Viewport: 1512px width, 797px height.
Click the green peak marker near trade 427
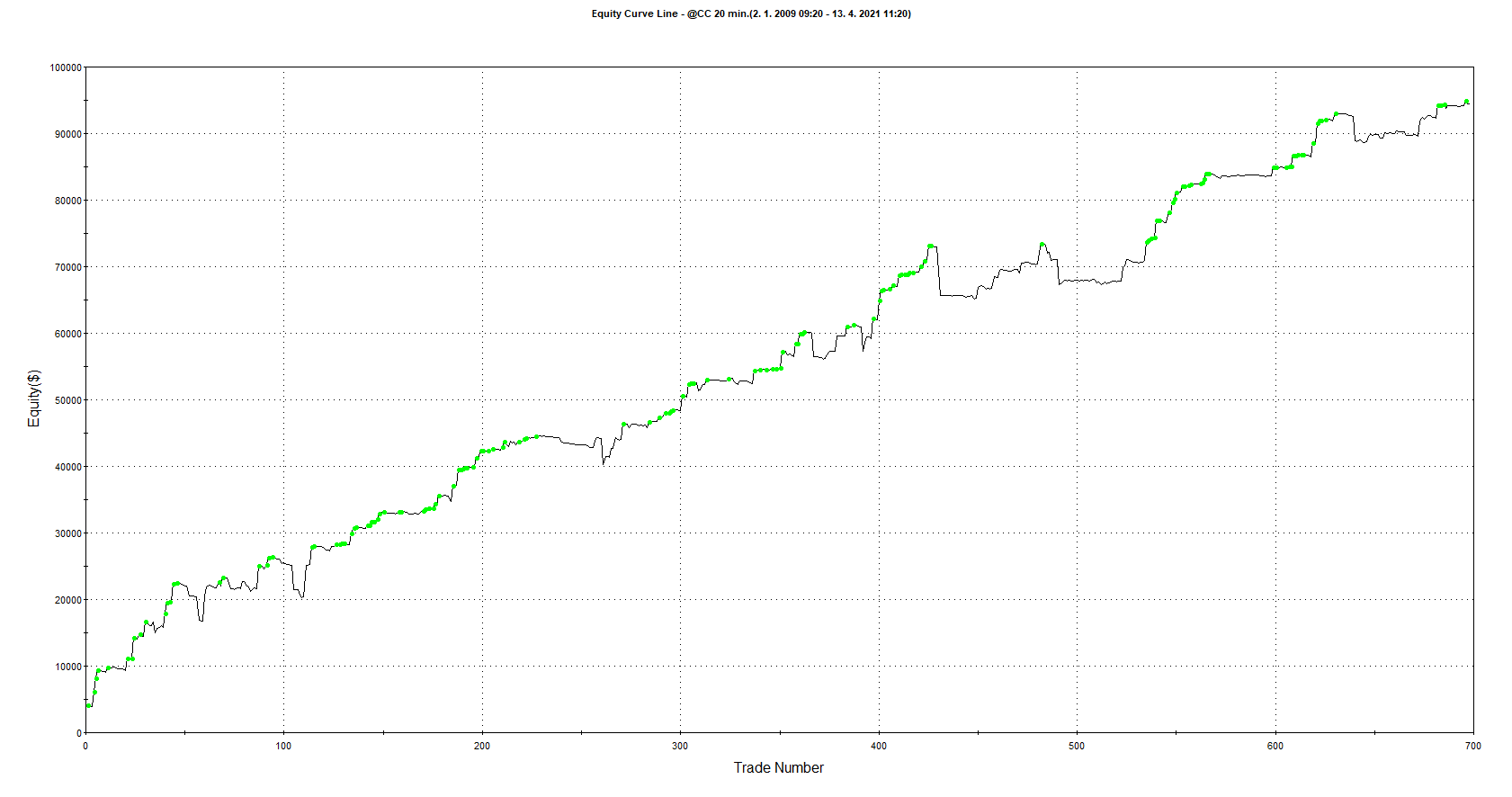click(931, 246)
